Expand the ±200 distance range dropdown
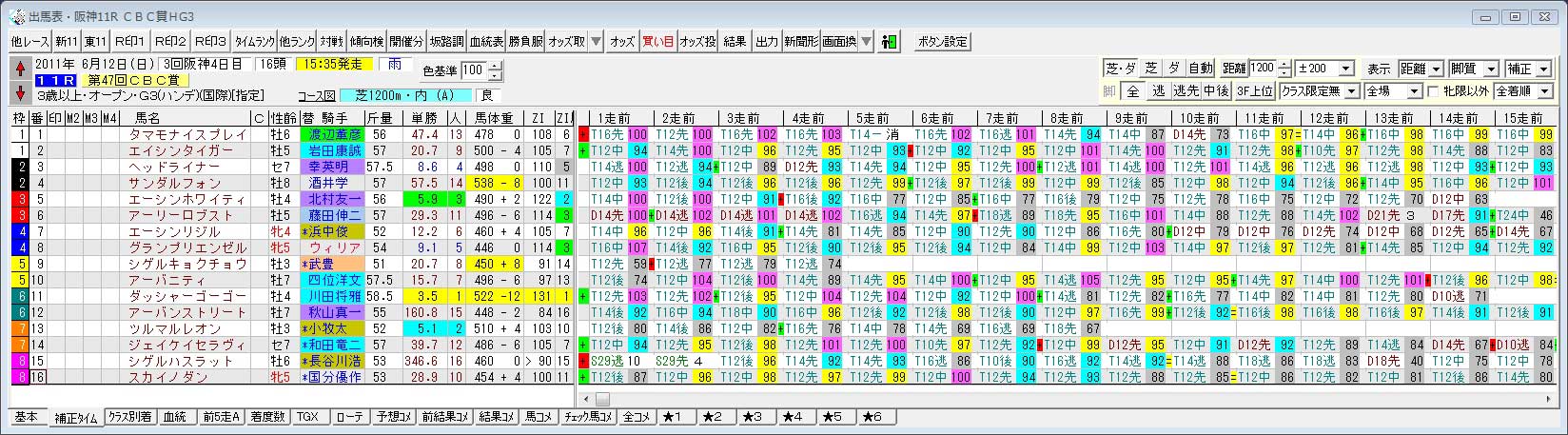1568x435 pixels. pyautogui.click(x=1345, y=69)
